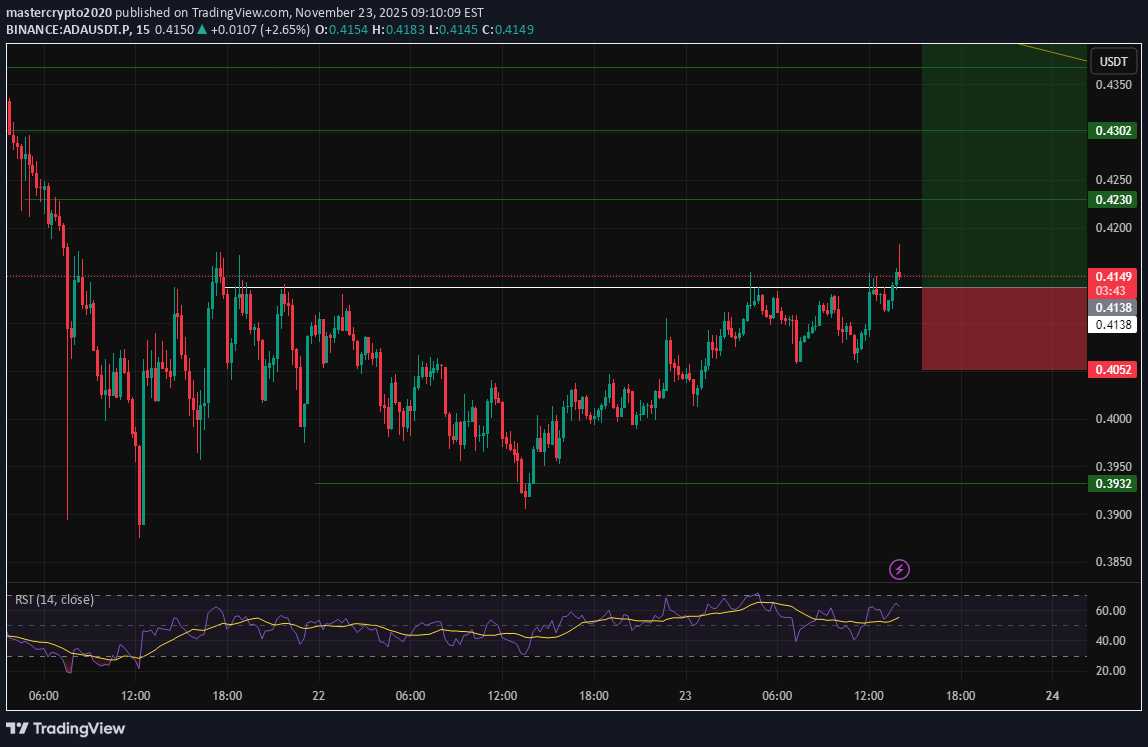Screen dimensions: 1148x747
Task: Click the 0.4302 green price label
Action: click(x=1113, y=131)
